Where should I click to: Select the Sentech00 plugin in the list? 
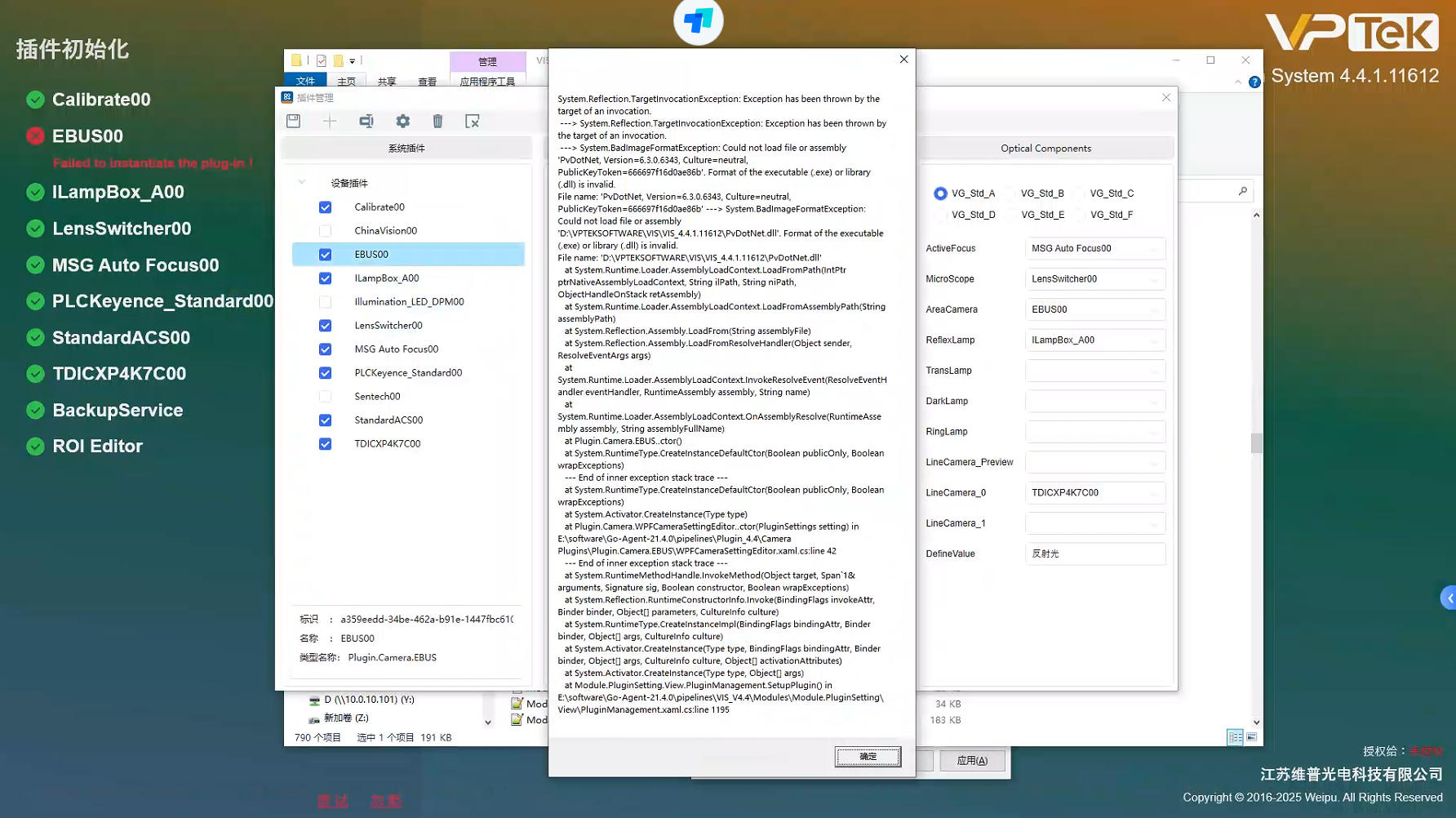click(x=377, y=397)
